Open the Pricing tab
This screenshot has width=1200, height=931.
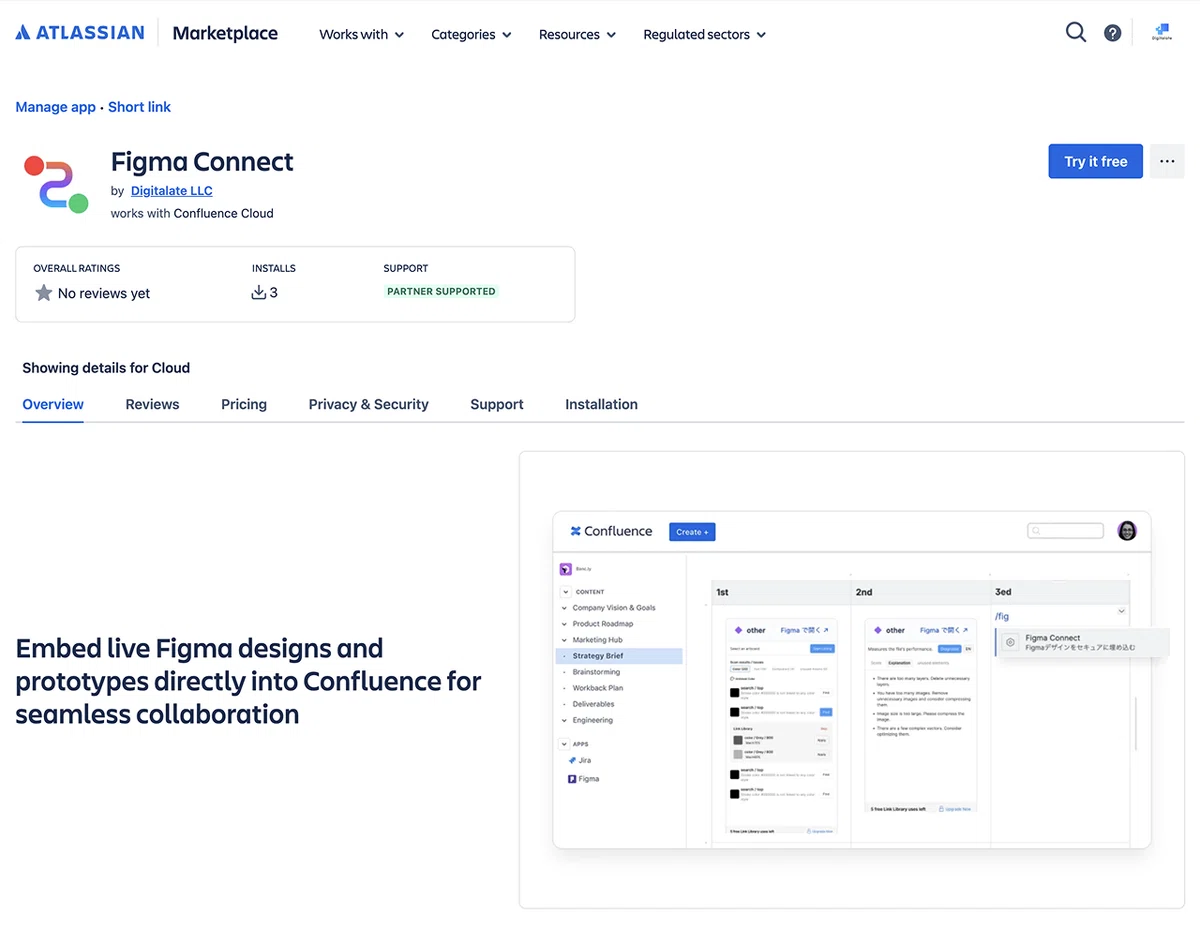pos(244,404)
